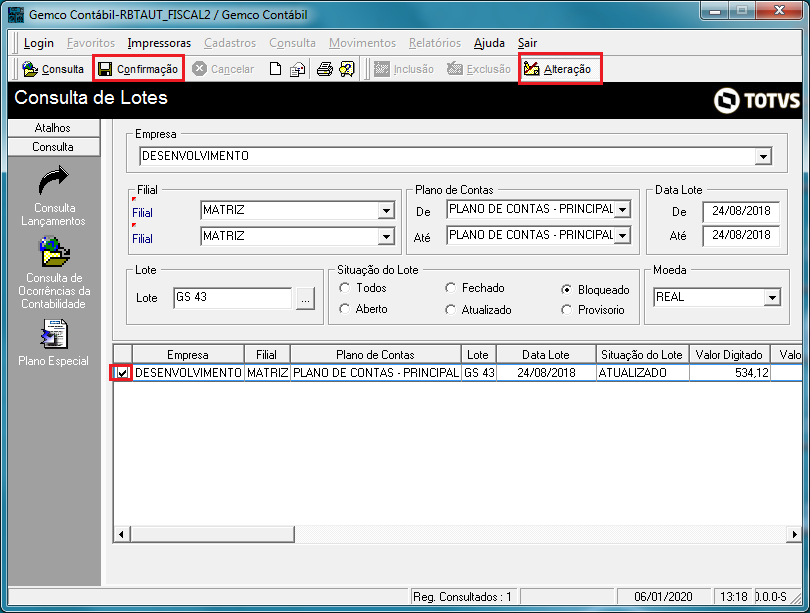
Task: Open Plano Especial shortcut
Action: tap(54, 343)
